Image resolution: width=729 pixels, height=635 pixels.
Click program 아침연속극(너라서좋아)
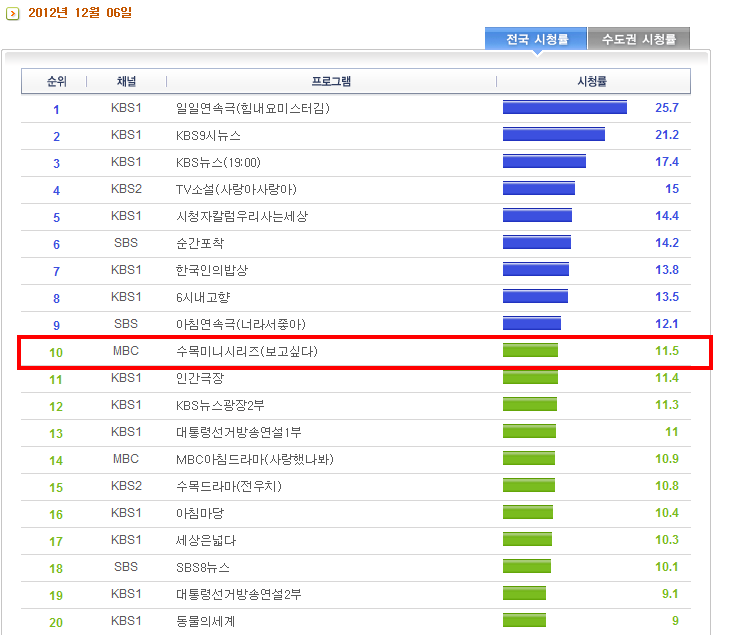tap(240, 324)
